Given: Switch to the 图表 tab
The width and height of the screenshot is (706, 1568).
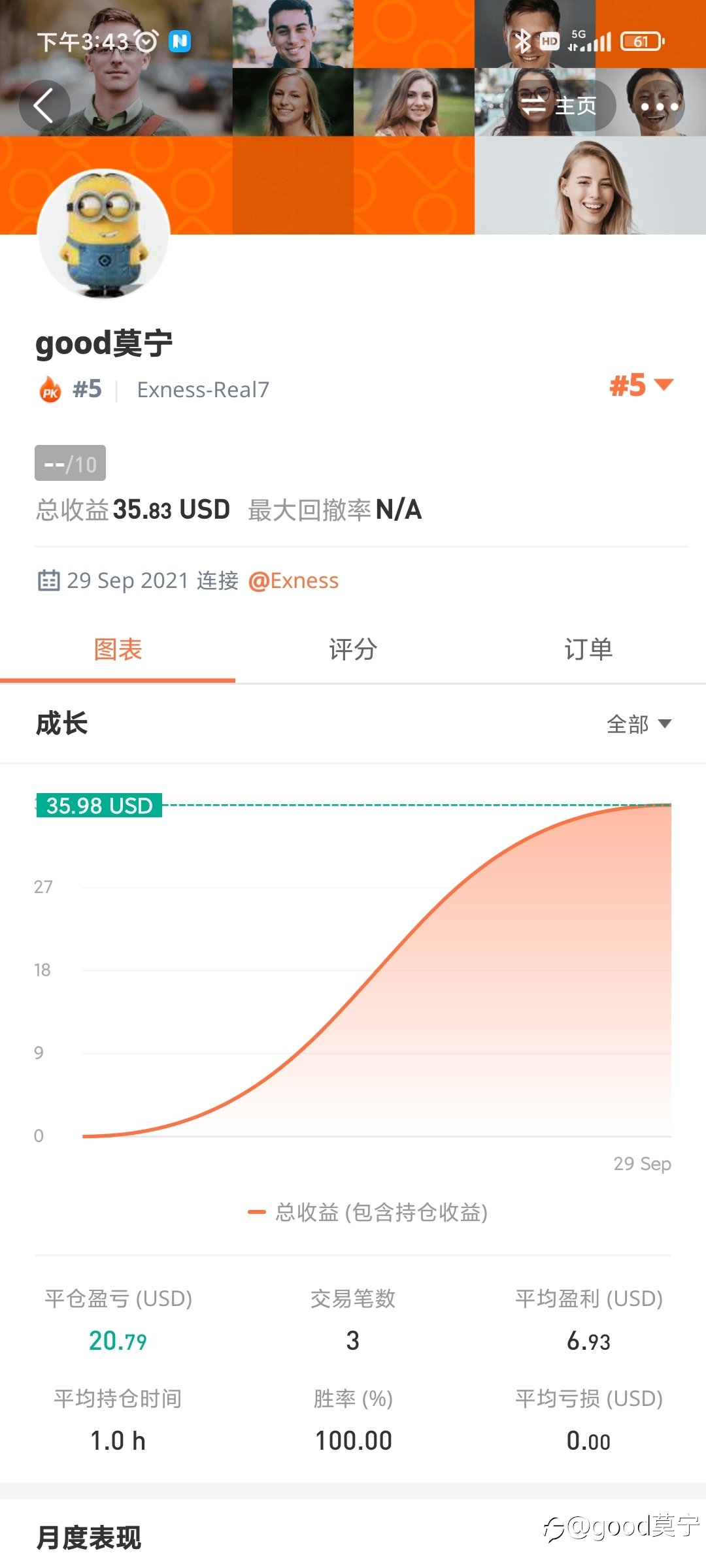Looking at the screenshot, I should click(118, 649).
